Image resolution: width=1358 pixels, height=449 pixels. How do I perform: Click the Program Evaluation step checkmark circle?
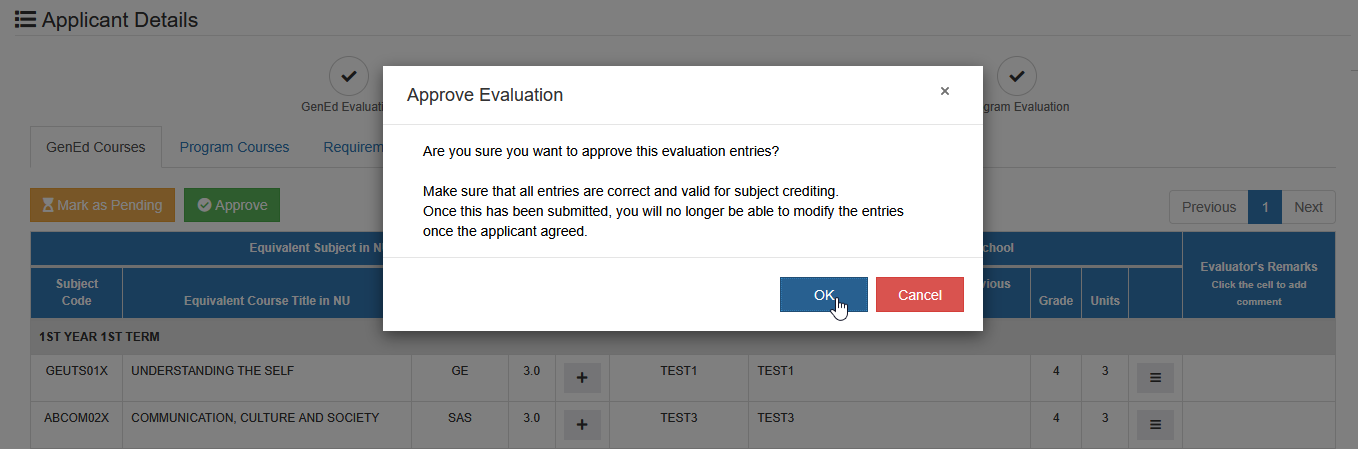[1016, 76]
